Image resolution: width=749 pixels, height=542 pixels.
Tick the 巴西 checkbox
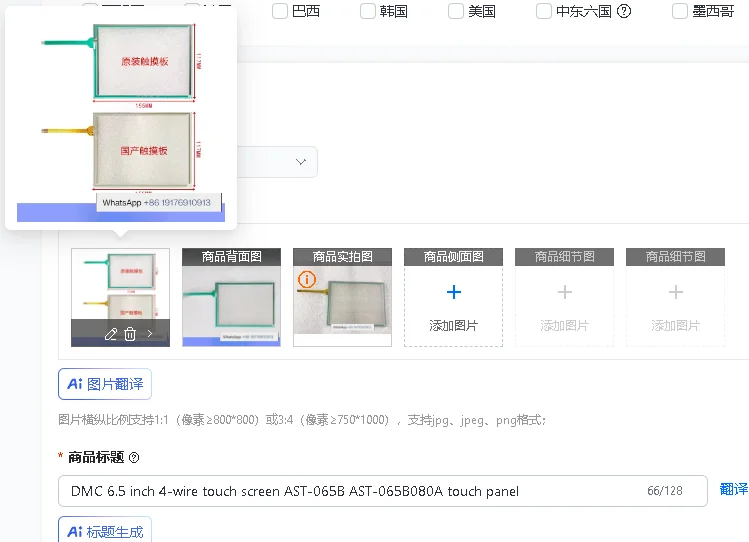(x=280, y=11)
